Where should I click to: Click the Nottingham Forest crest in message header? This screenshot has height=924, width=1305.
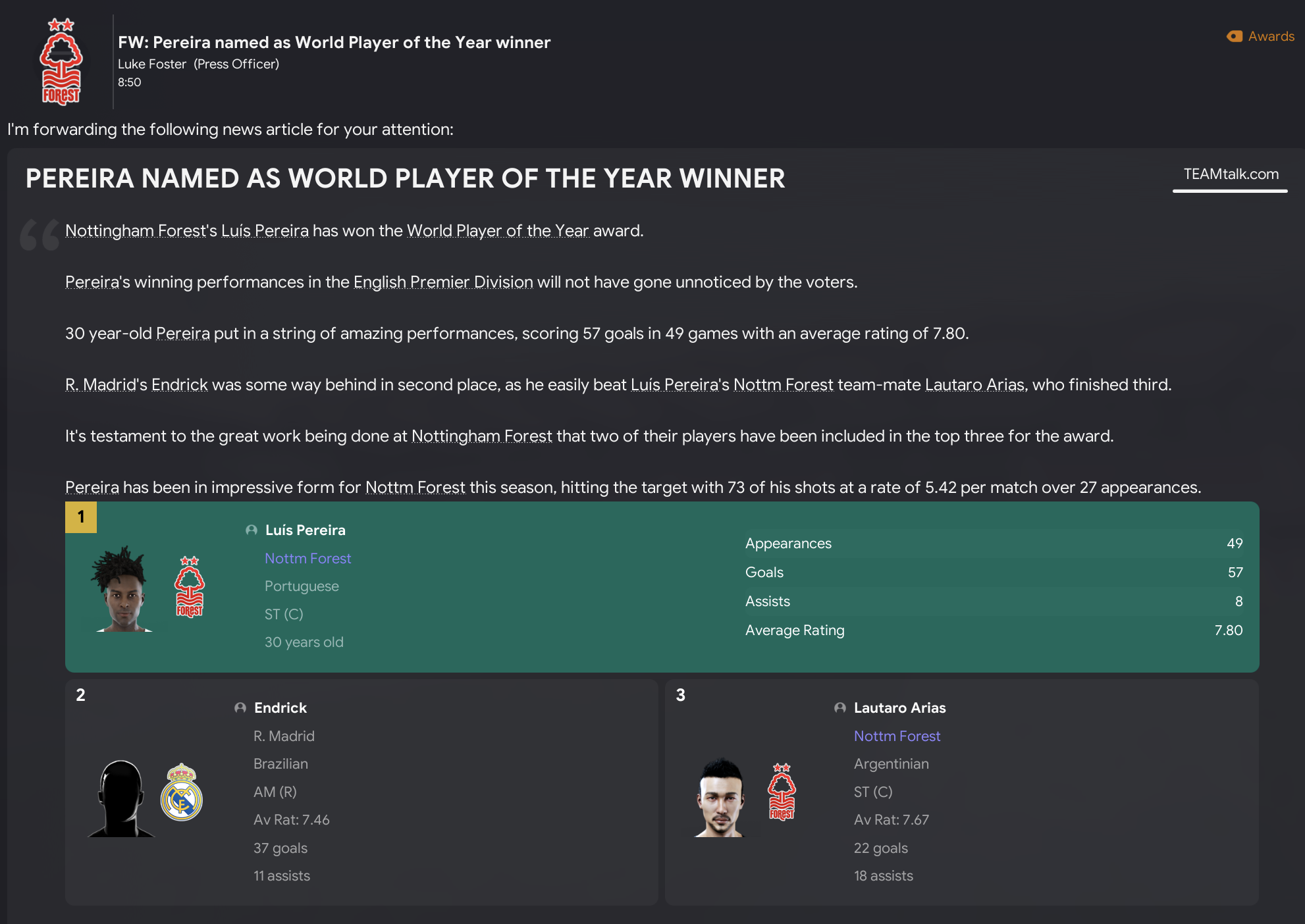(x=61, y=62)
